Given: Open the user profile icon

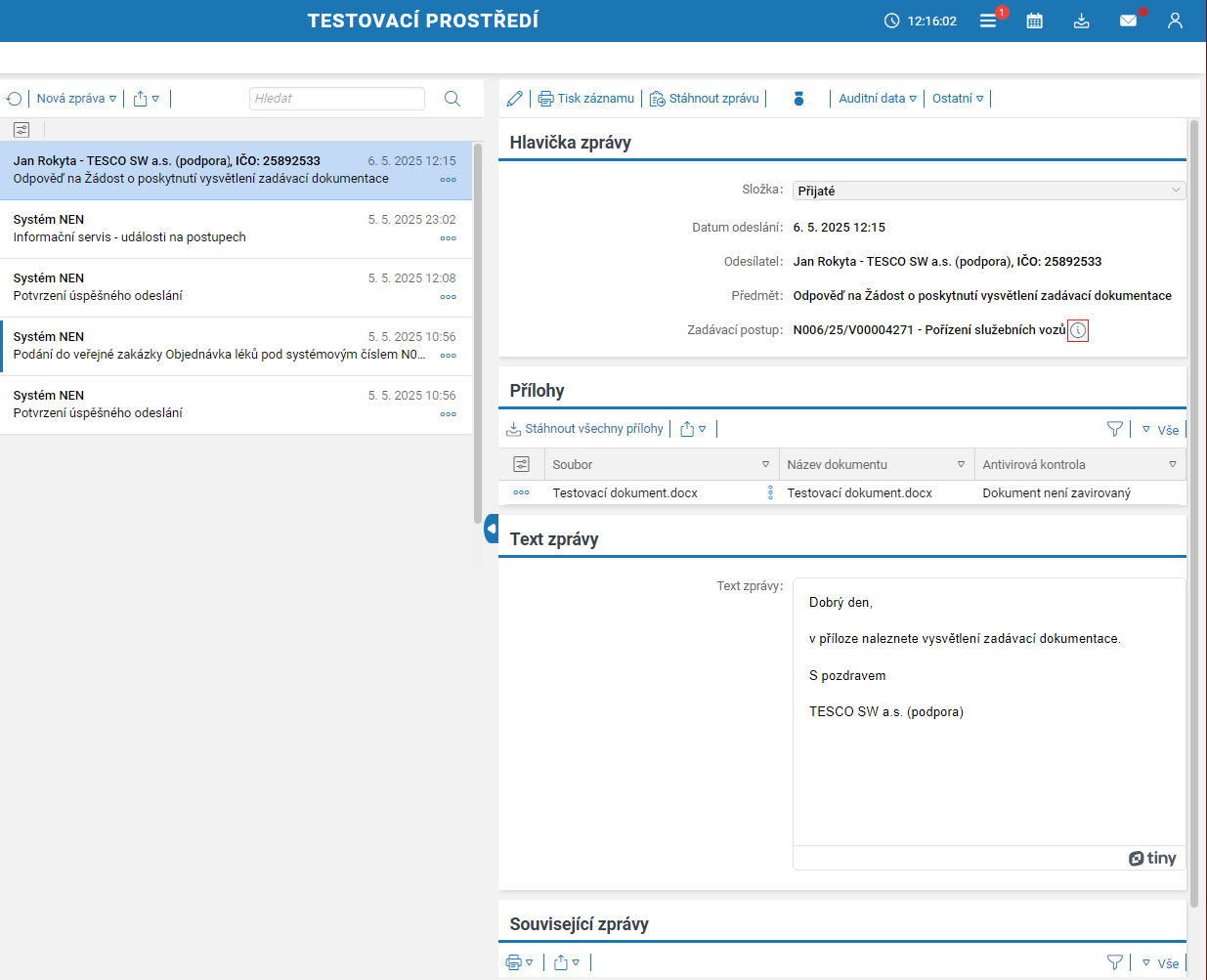Looking at the screenshot, I should 1175,21.
